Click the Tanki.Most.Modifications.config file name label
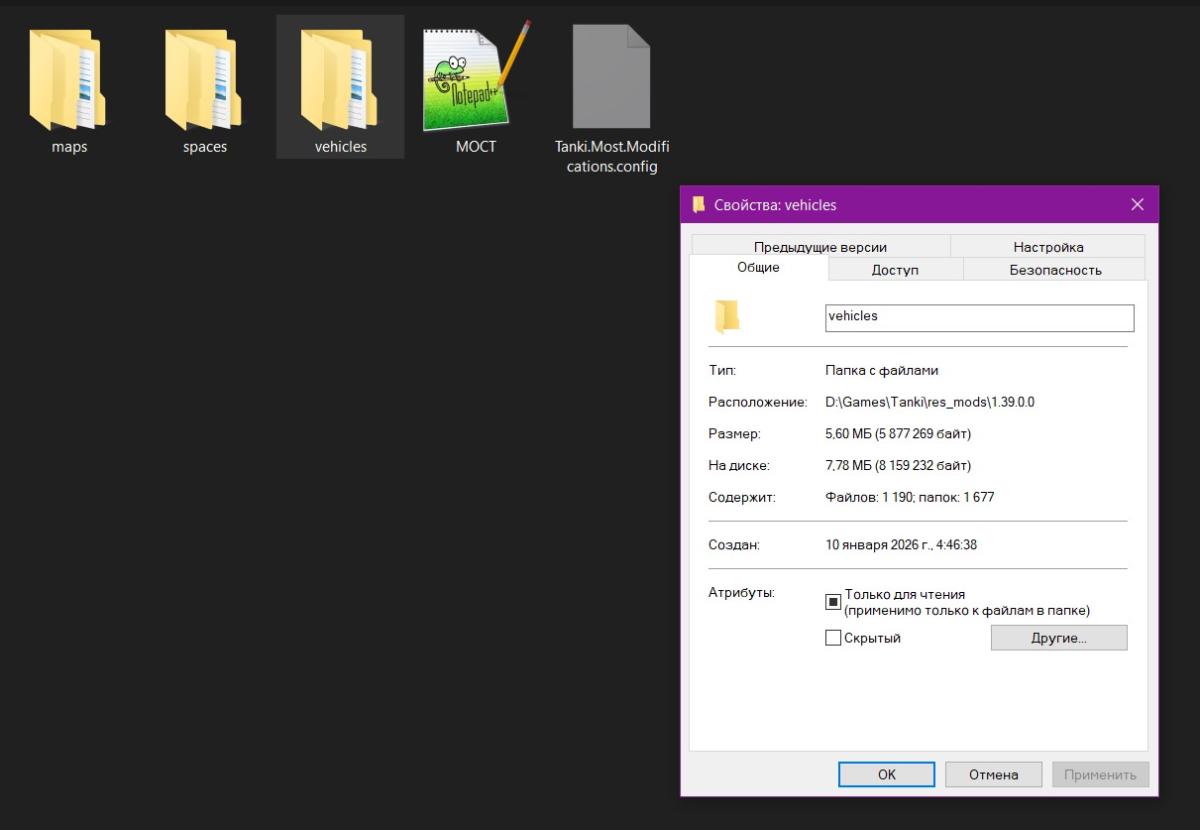 (x=612, y=157)
